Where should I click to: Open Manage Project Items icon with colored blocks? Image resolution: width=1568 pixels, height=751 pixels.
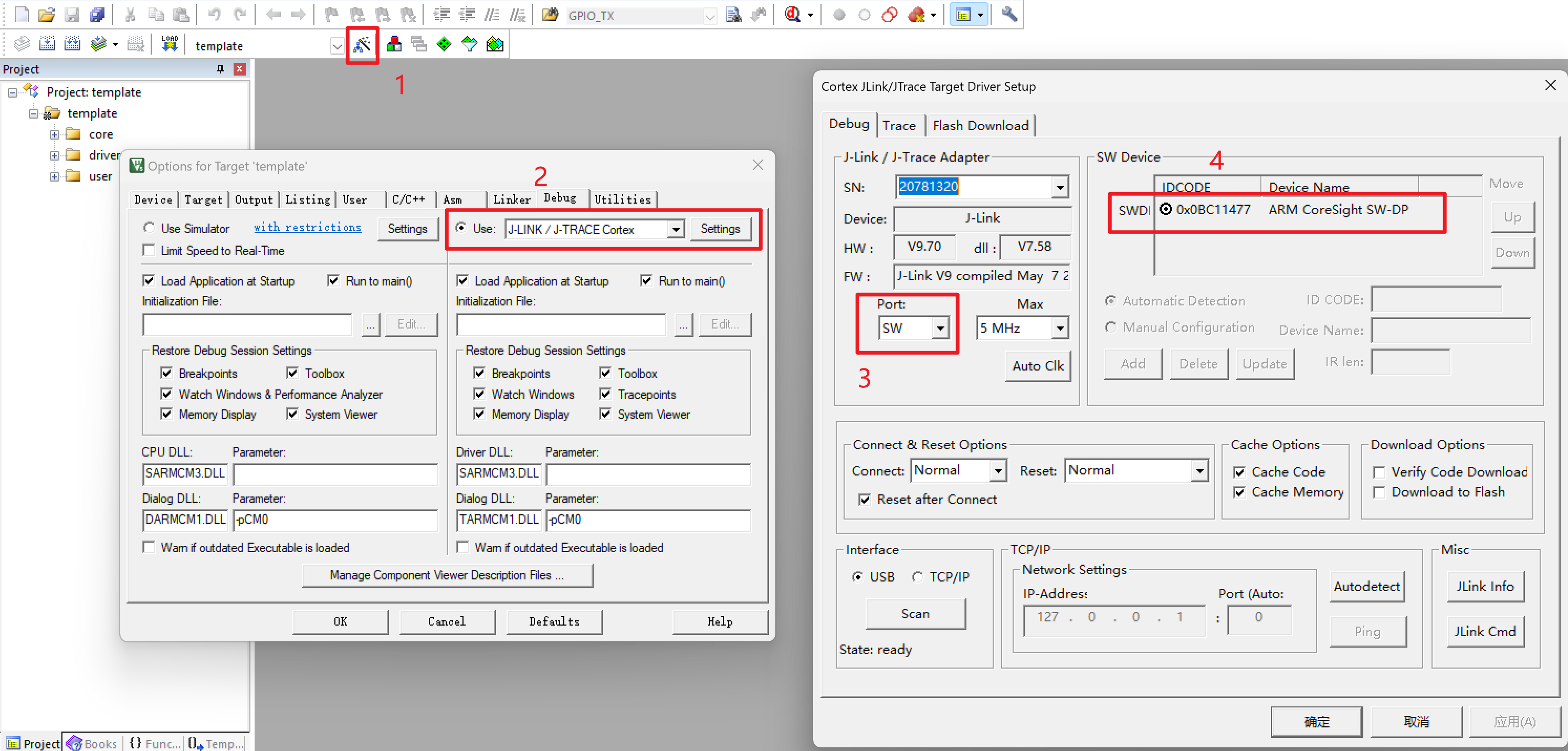394,45
